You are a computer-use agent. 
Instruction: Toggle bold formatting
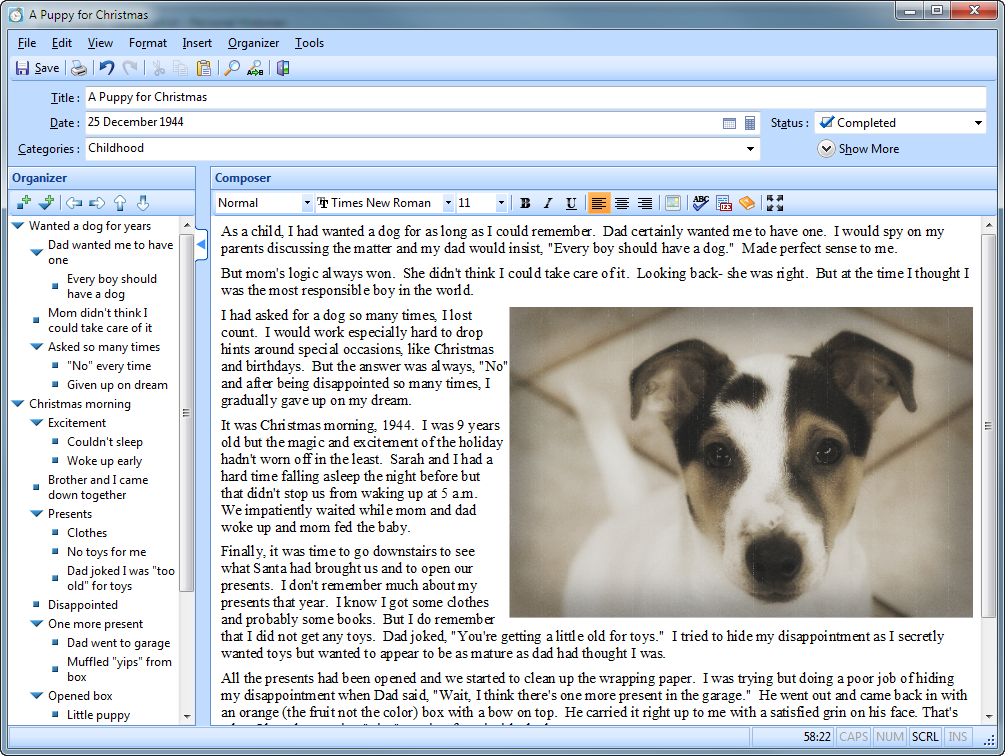pyautogui.click(x=525, y=203)
